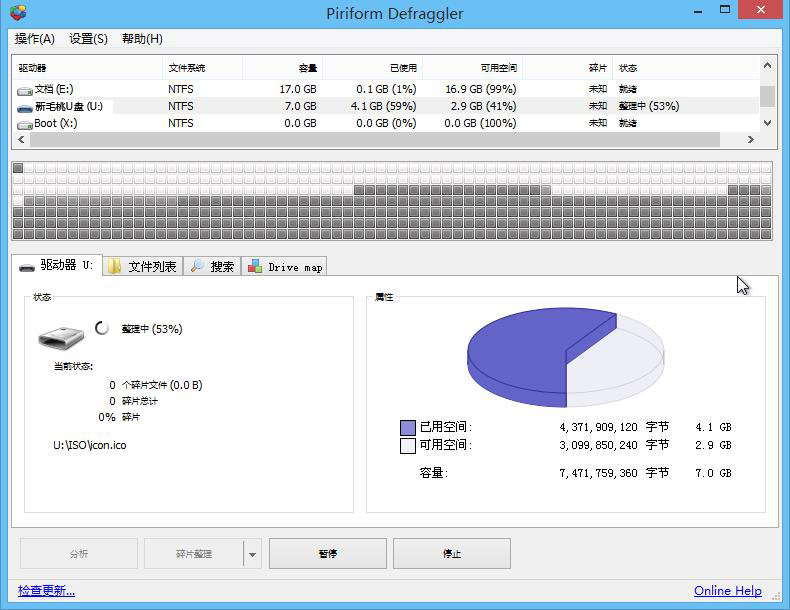Switch to the 搜索 tab
This screenshot has width=790, height=610.
212,266
